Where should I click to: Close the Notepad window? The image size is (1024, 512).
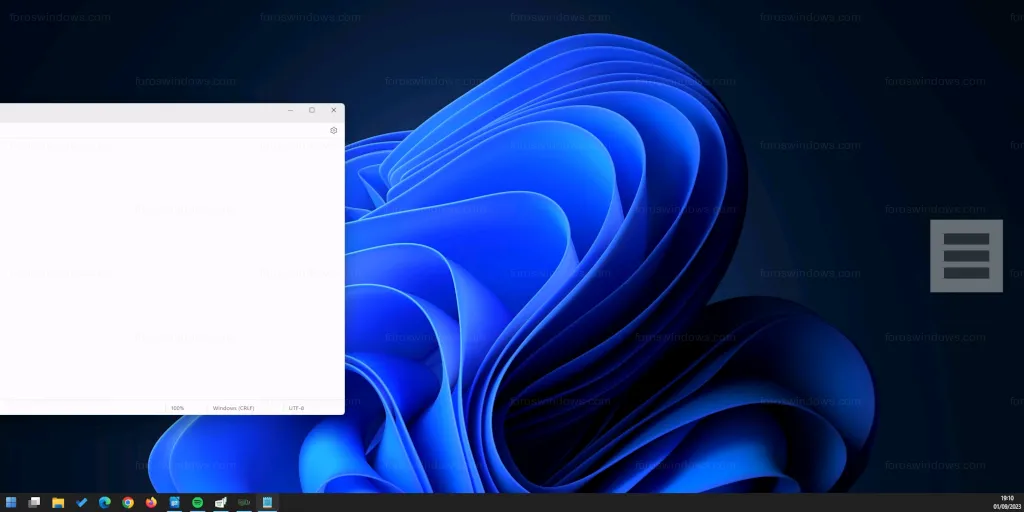pyautogui.click(x=334, y=110)
